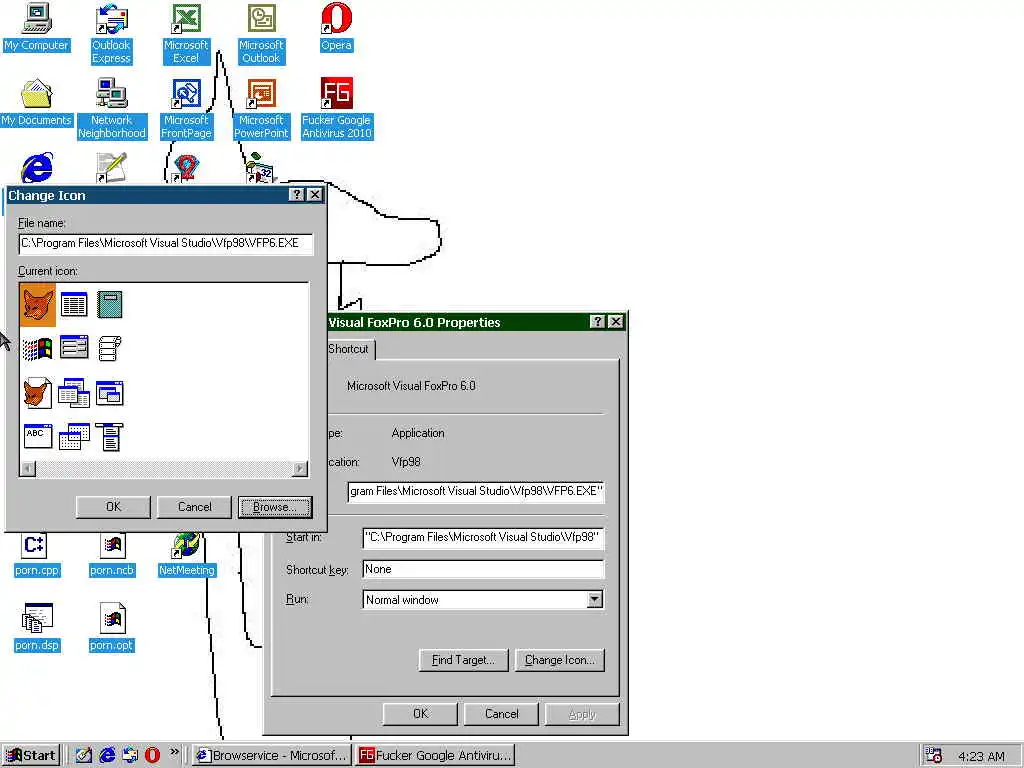
Task: Click system tray scheduler icon
Action: point(934,756)
